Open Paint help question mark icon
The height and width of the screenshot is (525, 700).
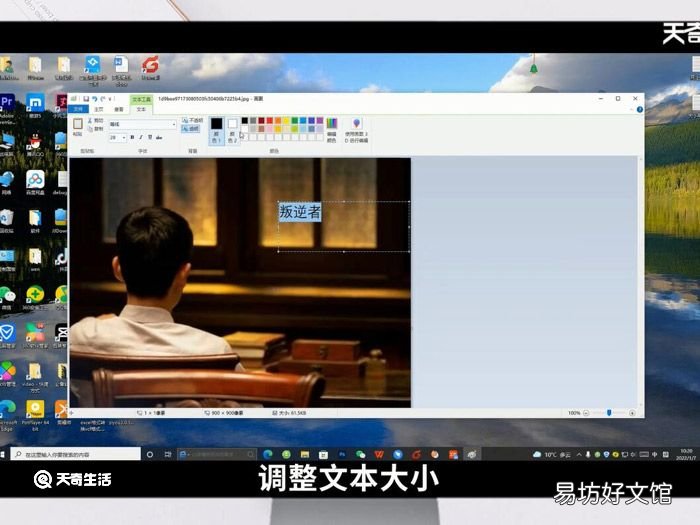[x=640, y=109]
